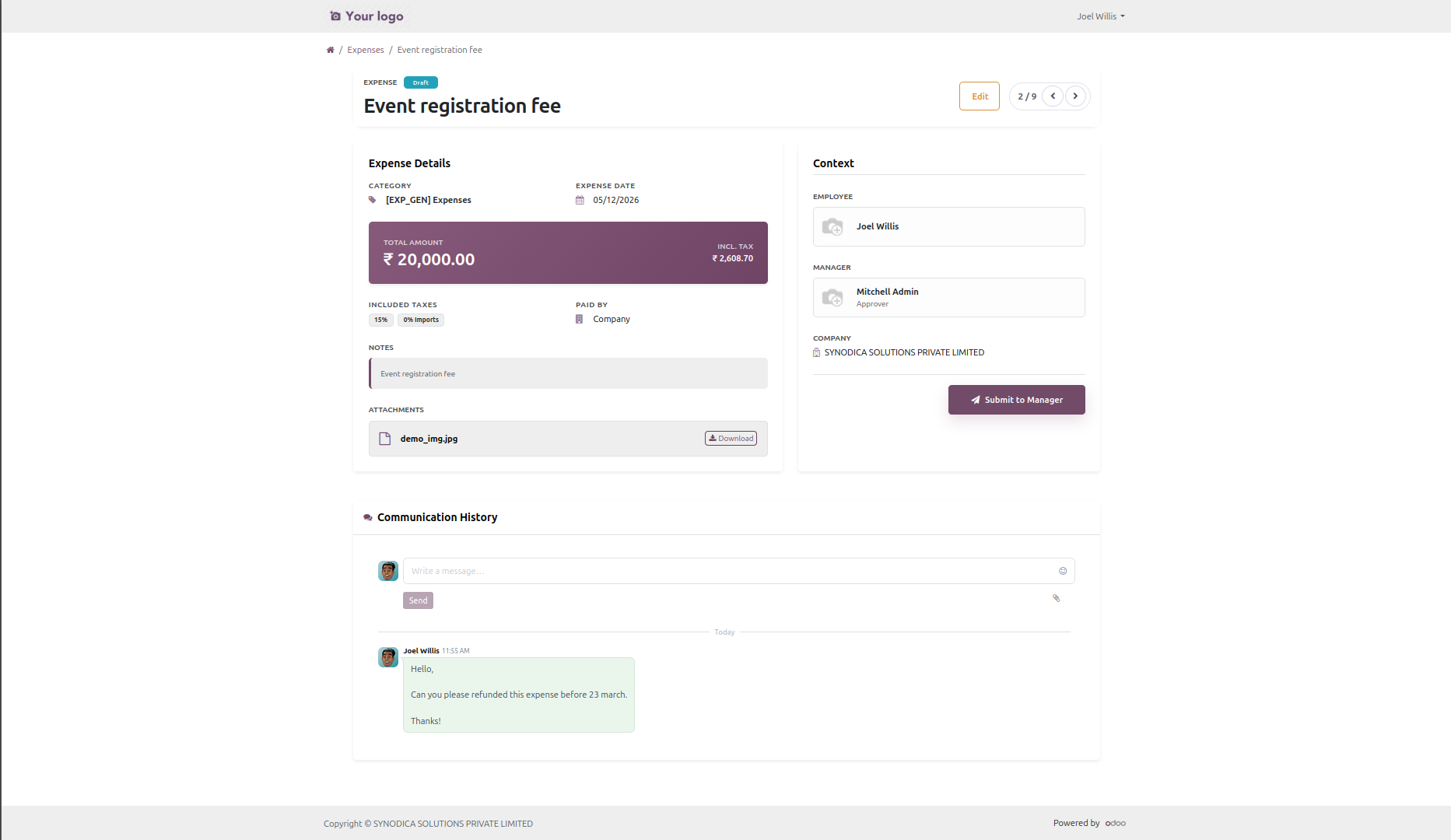Select the [EXP_GEN] Expenses category text

429,200
